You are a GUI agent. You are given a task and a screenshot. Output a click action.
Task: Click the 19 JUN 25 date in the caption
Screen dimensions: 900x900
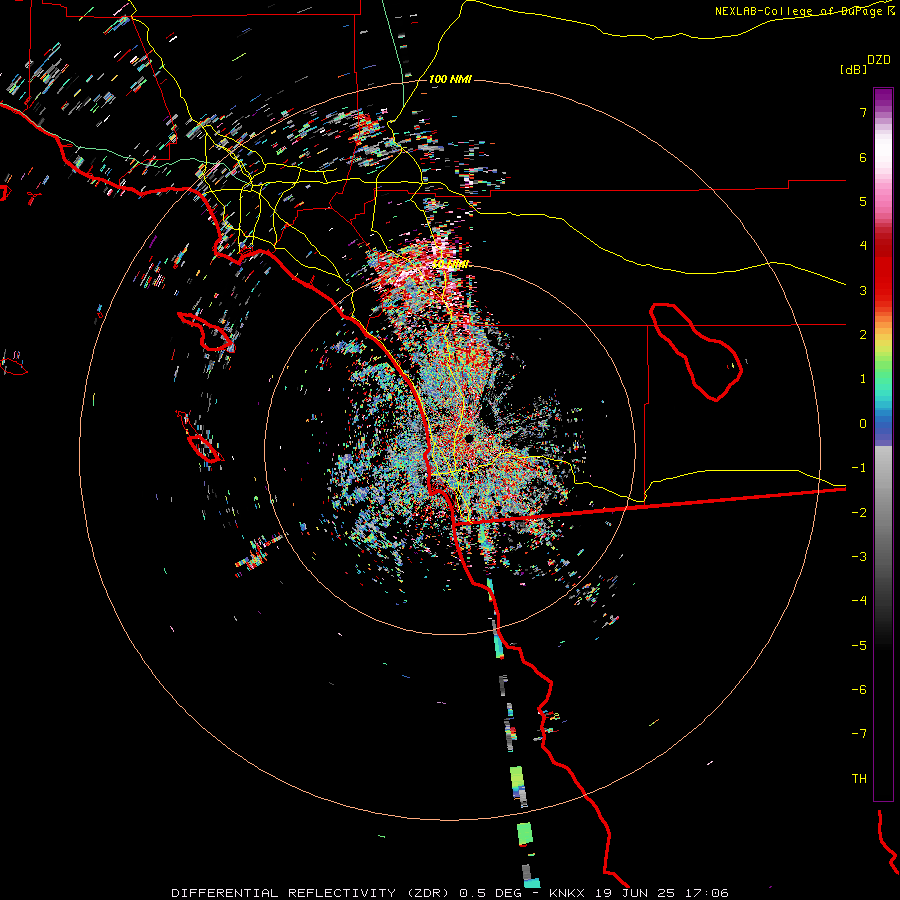click(633, 893)
